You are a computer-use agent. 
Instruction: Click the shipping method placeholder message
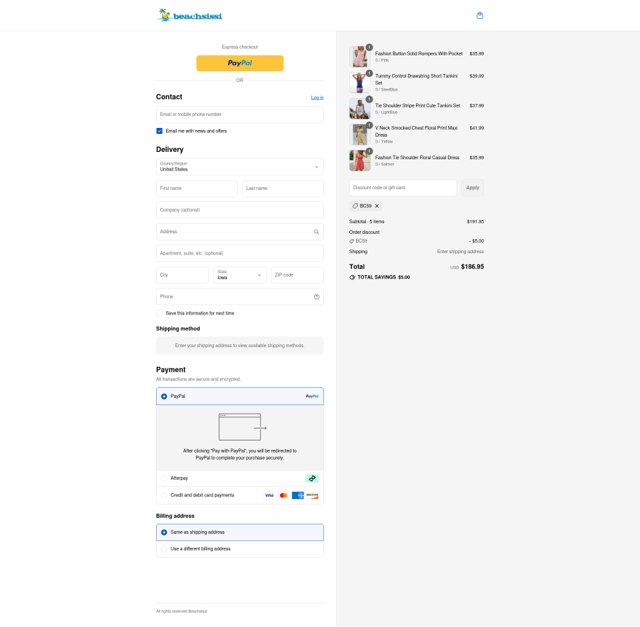[240, 346]
